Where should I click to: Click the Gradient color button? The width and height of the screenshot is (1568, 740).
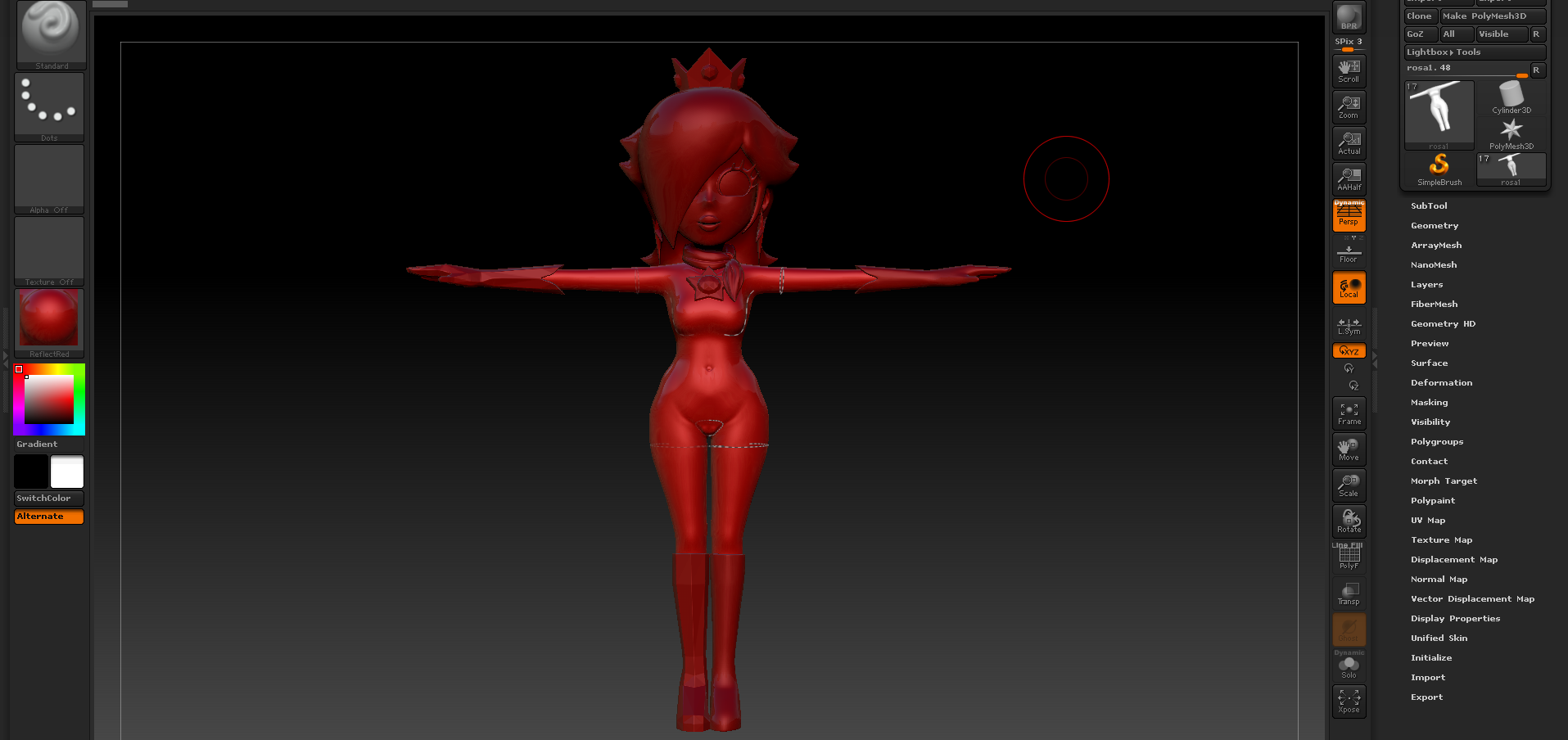coord(49,444)
